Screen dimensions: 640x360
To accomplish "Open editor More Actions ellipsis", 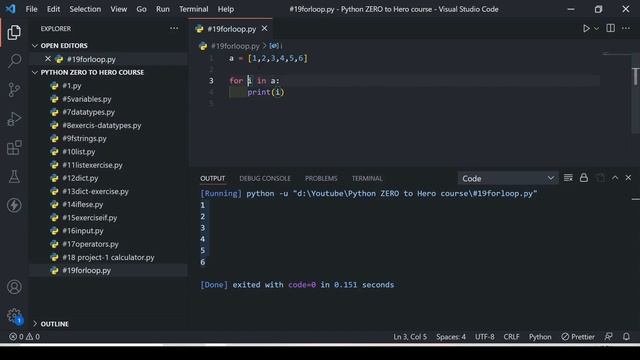I will (626, 28).
